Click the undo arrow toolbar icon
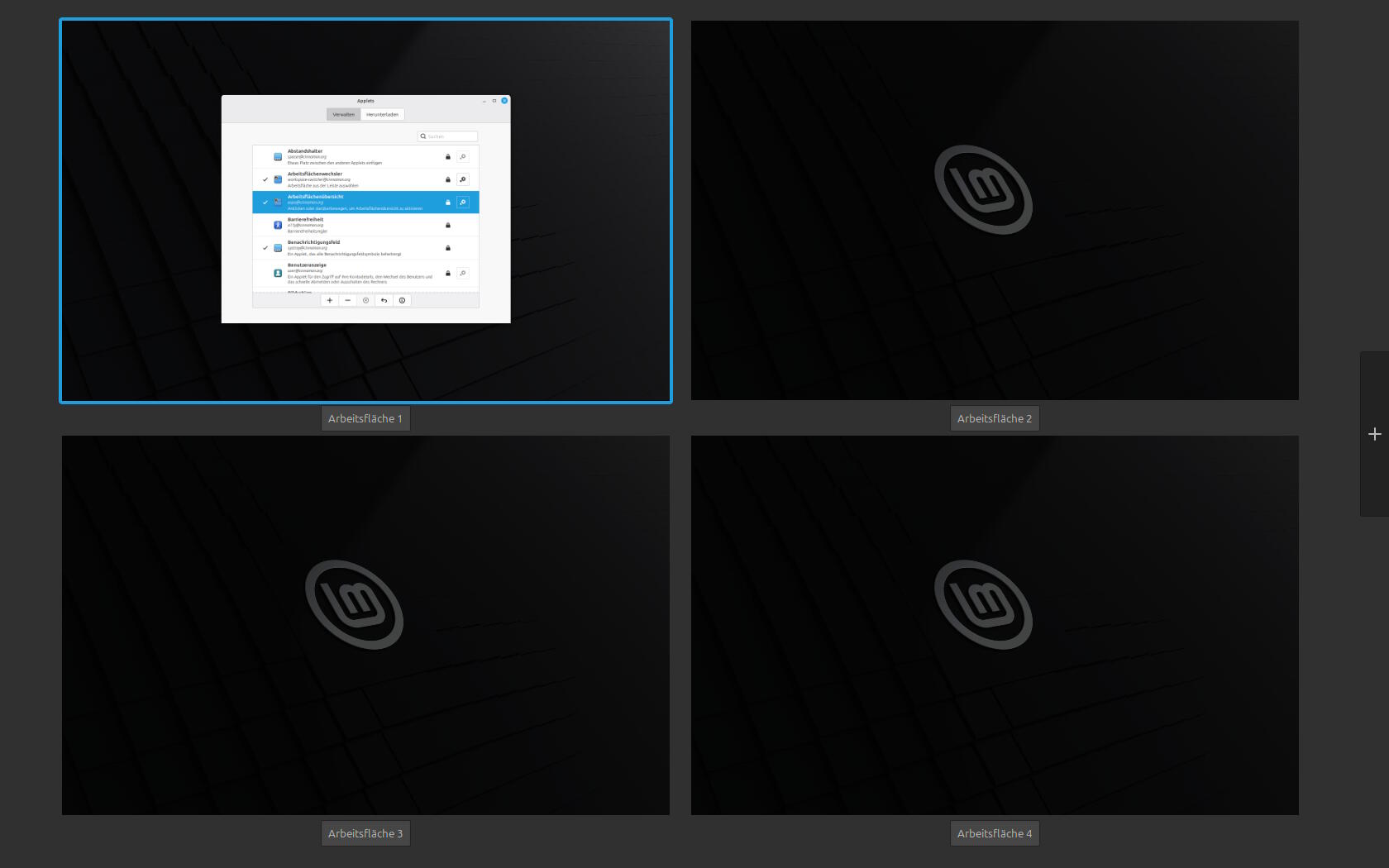Screen dimensions: 1389x868 384,301
